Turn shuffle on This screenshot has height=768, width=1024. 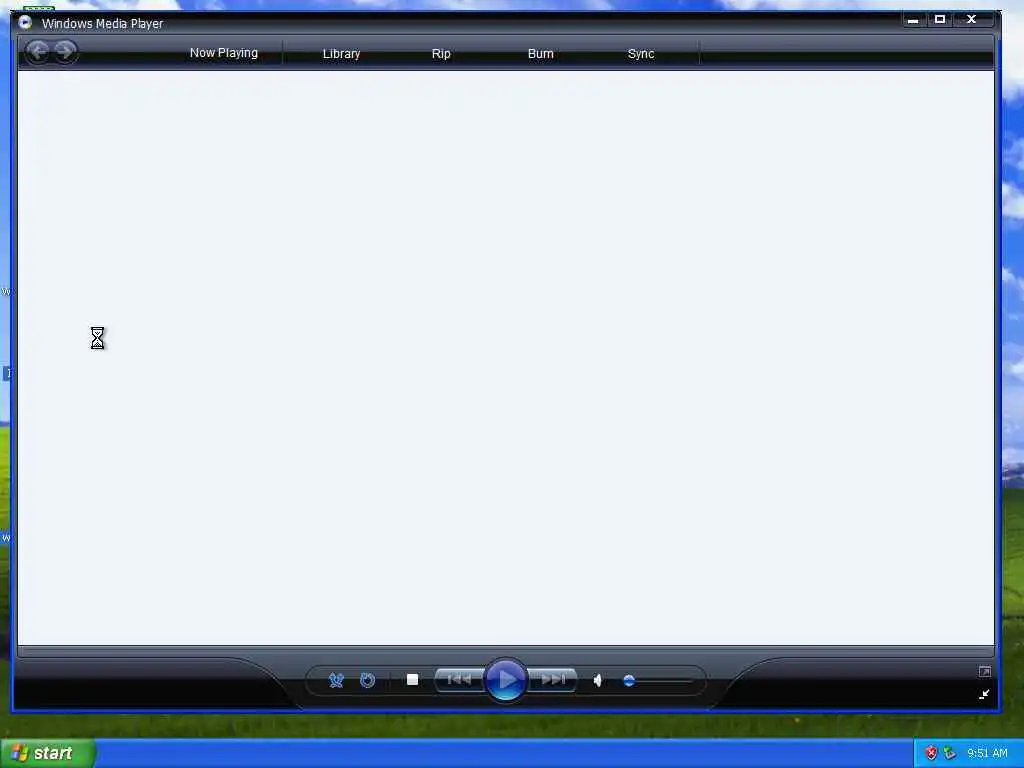tap(336, 680)
